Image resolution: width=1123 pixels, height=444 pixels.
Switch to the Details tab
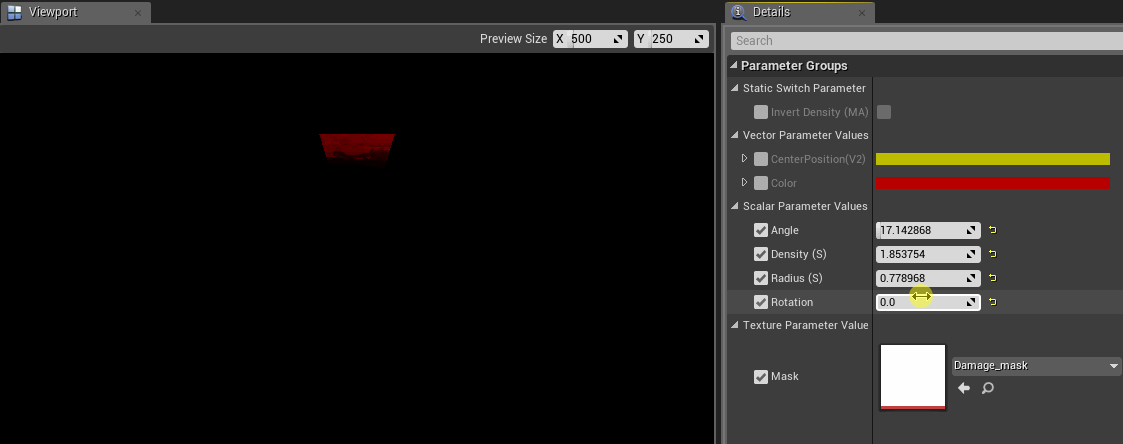(799, 12)
